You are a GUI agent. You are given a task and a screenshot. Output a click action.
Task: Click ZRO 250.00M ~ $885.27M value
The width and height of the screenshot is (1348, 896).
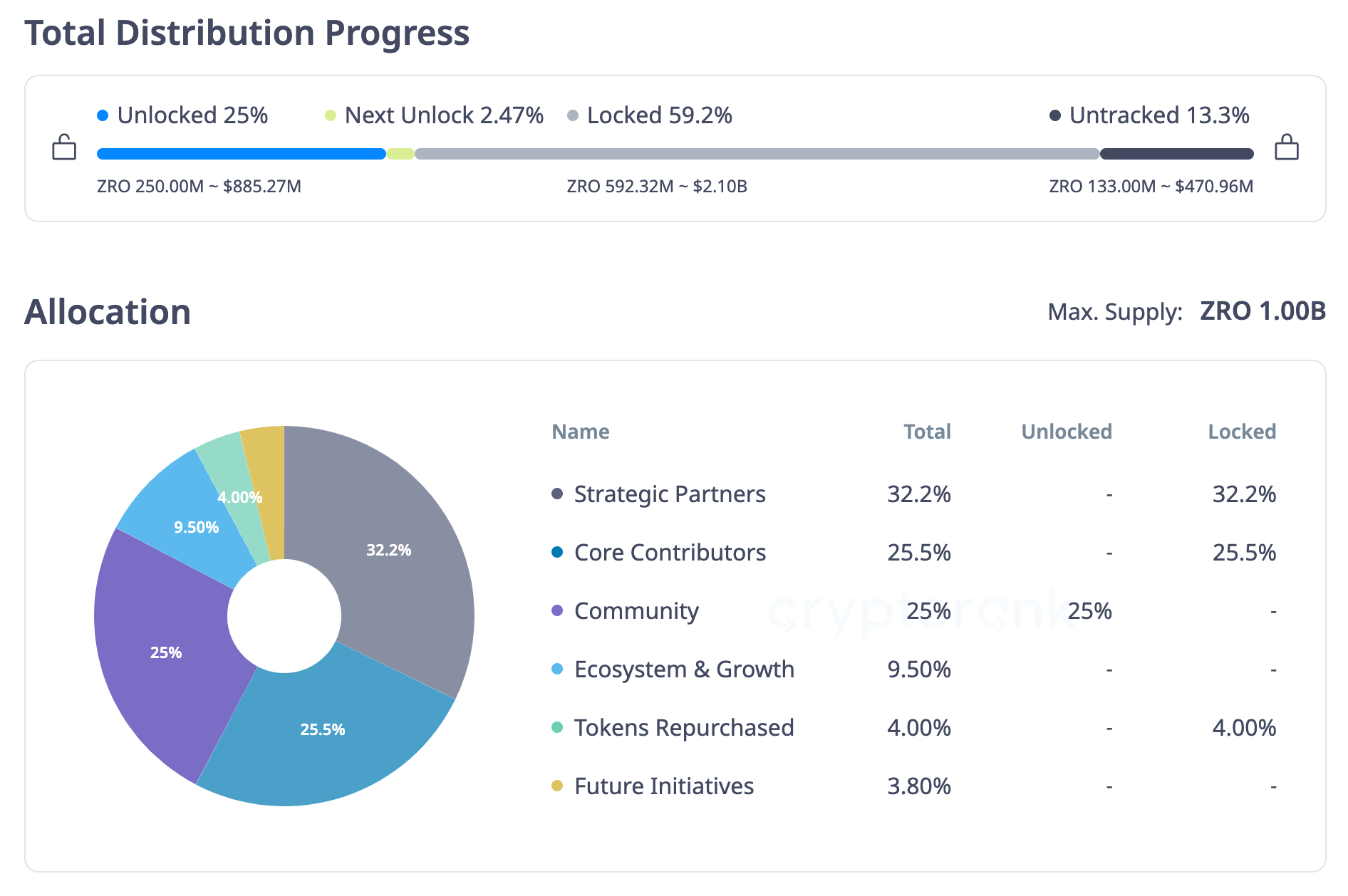point(199,187)
